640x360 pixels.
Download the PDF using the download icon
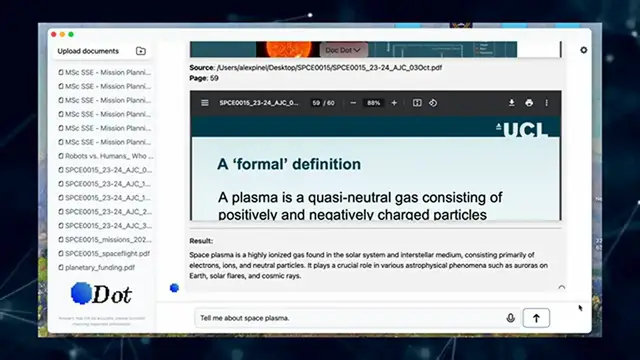tap(511, 103)
